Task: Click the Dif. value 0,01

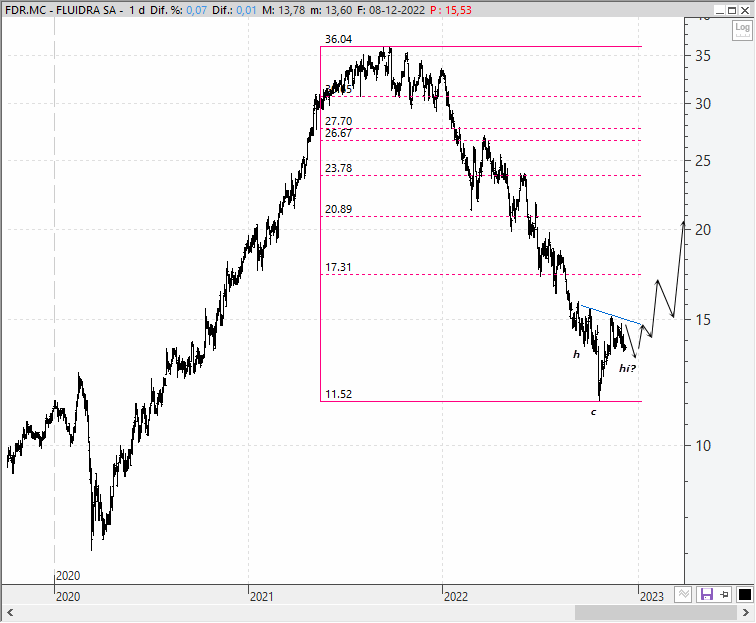Action: pyautogui.click(x=246, y=10)
